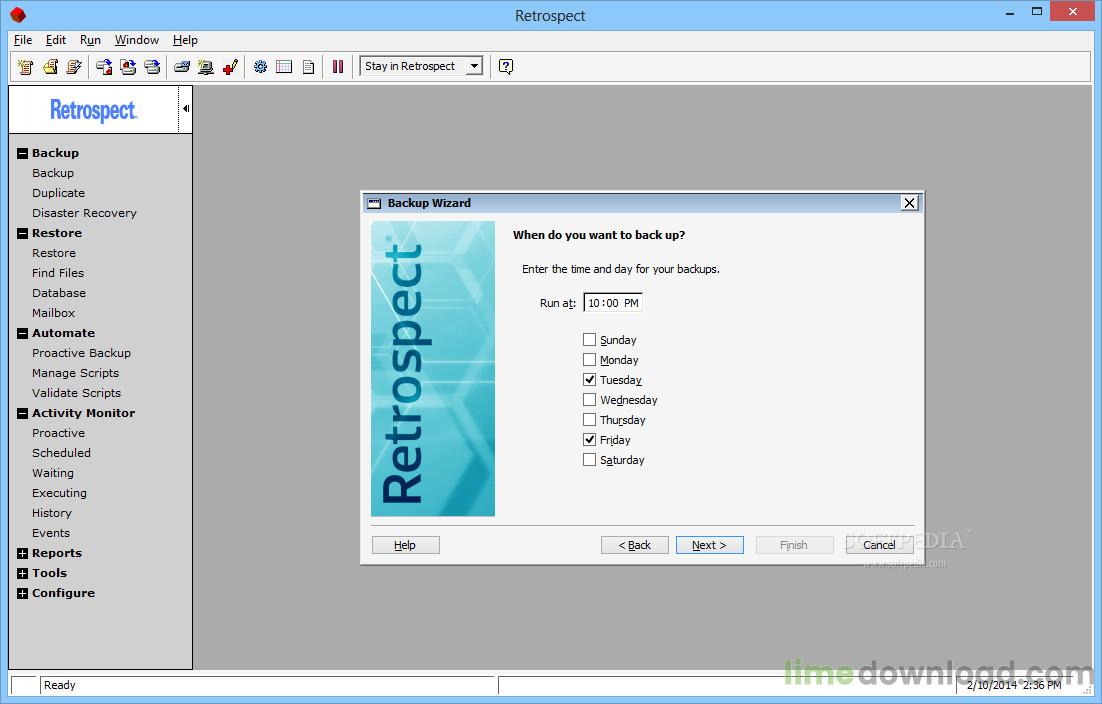The width and height of the screenshot is (1102, 704).
Task: Click the Help button in Backup Wizard
Action: point(406,545)
